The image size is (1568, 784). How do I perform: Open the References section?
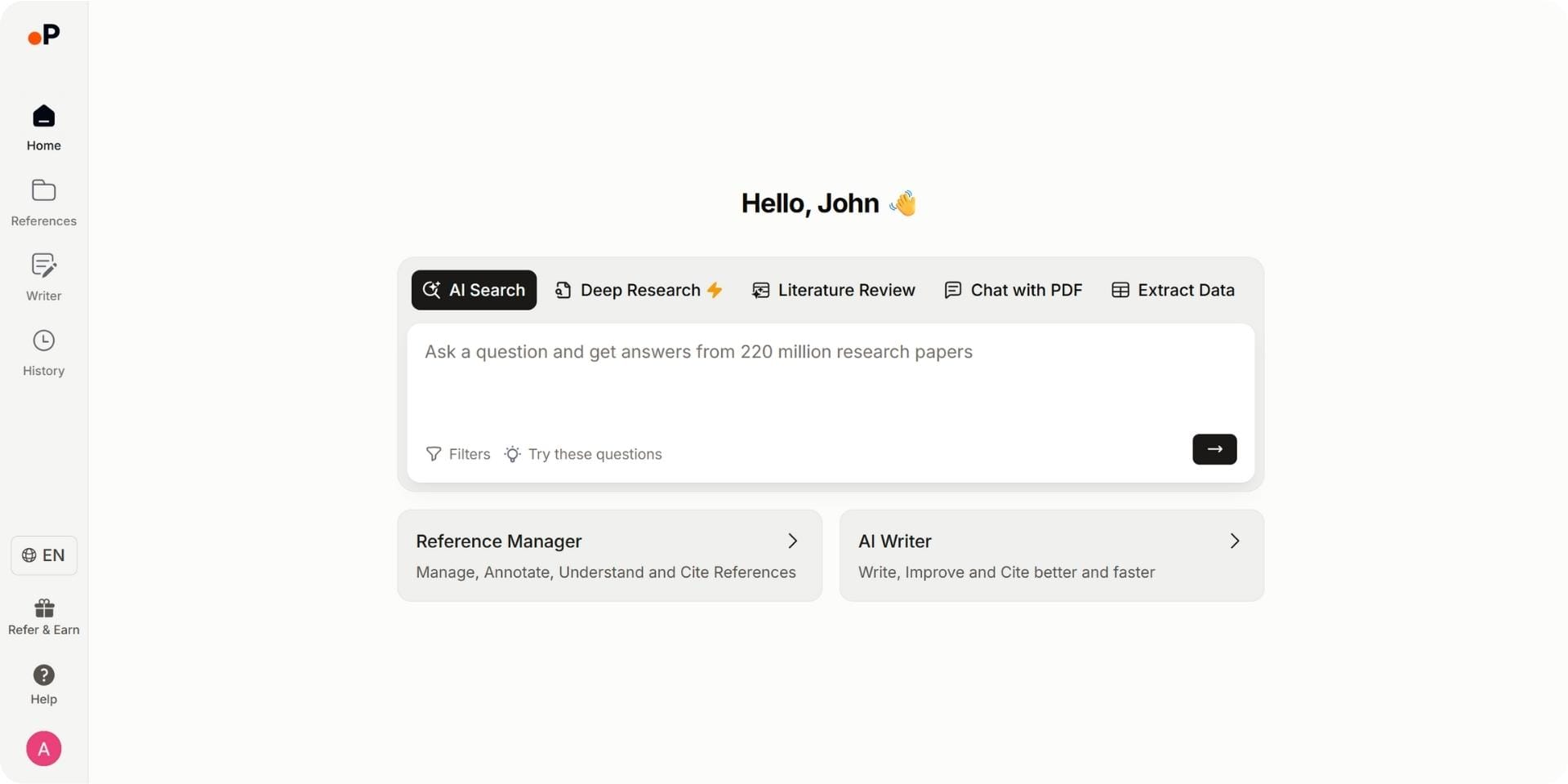[43, 203]
